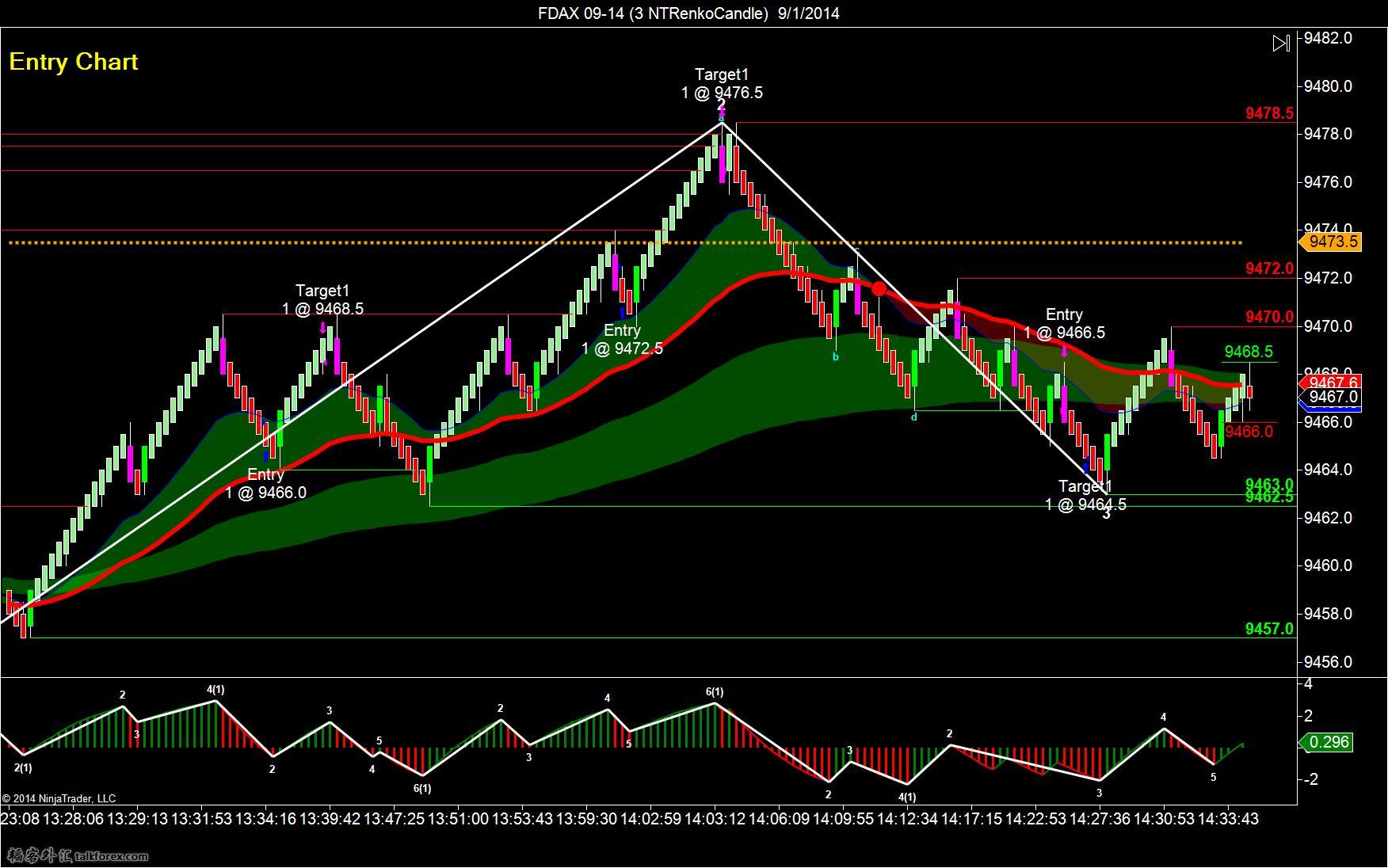Select the Target1 1 @ 9464.5 annotation
The image size is (1388, 868).
pyautogui.click(x=1085, y=495)
